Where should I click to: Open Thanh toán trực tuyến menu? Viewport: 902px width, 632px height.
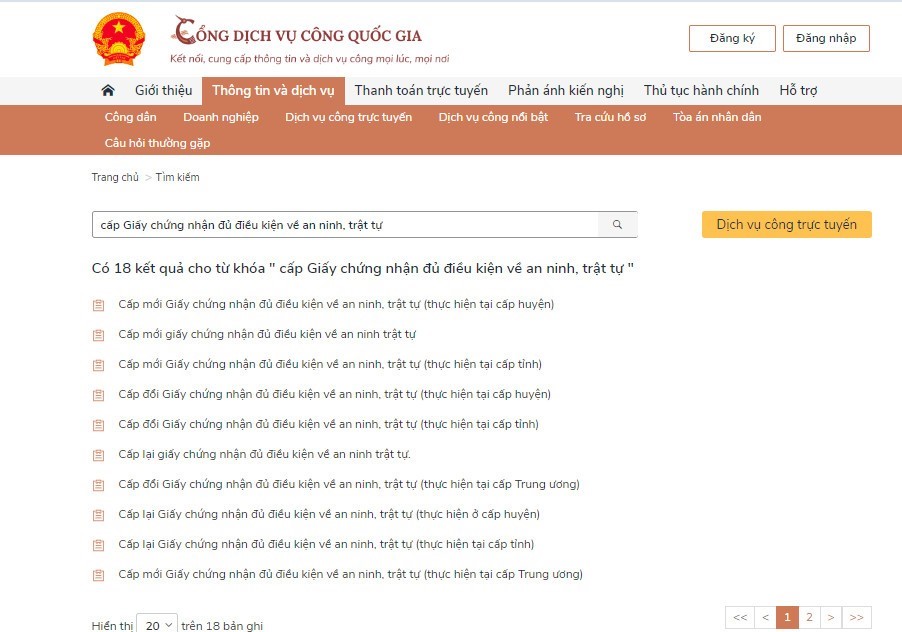pyautogui.click(x=421, y=90)
